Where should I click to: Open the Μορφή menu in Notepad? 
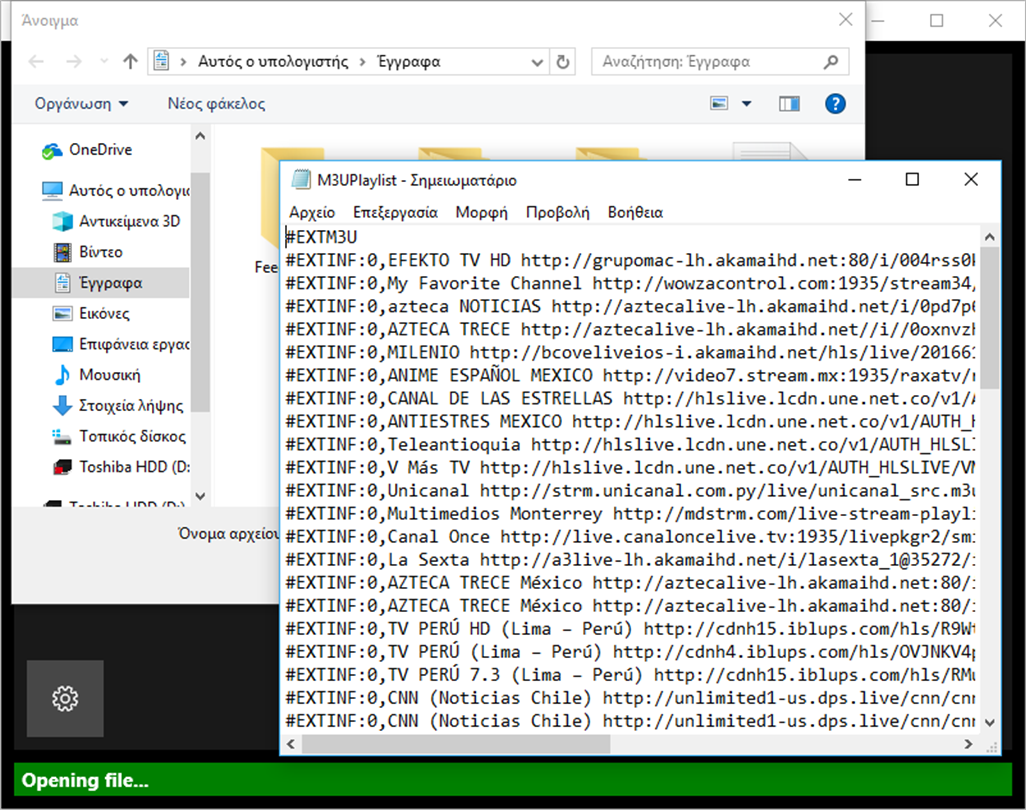click(482, 212)
